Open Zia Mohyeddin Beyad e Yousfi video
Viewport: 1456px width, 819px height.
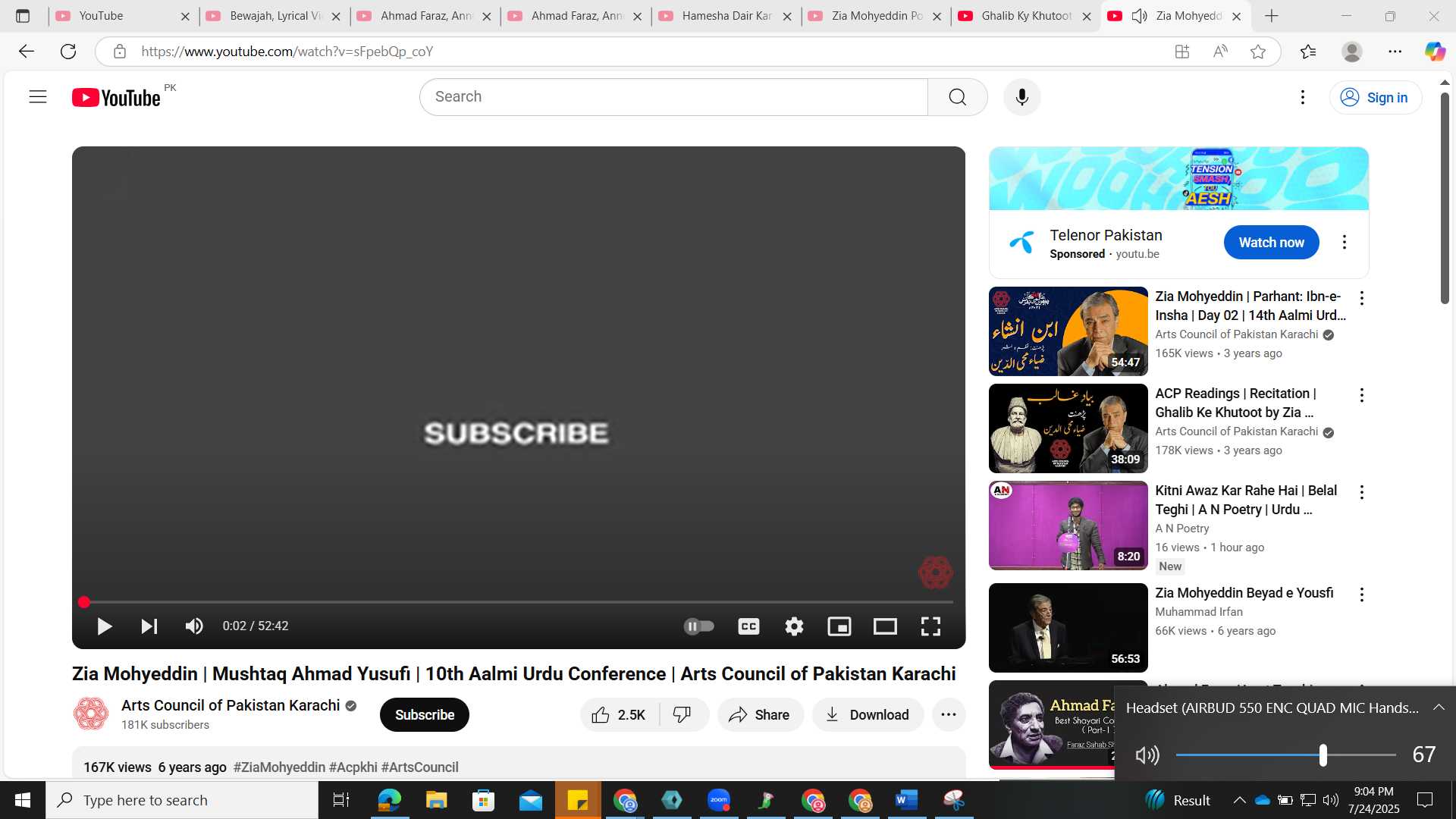coord(1068,628)
